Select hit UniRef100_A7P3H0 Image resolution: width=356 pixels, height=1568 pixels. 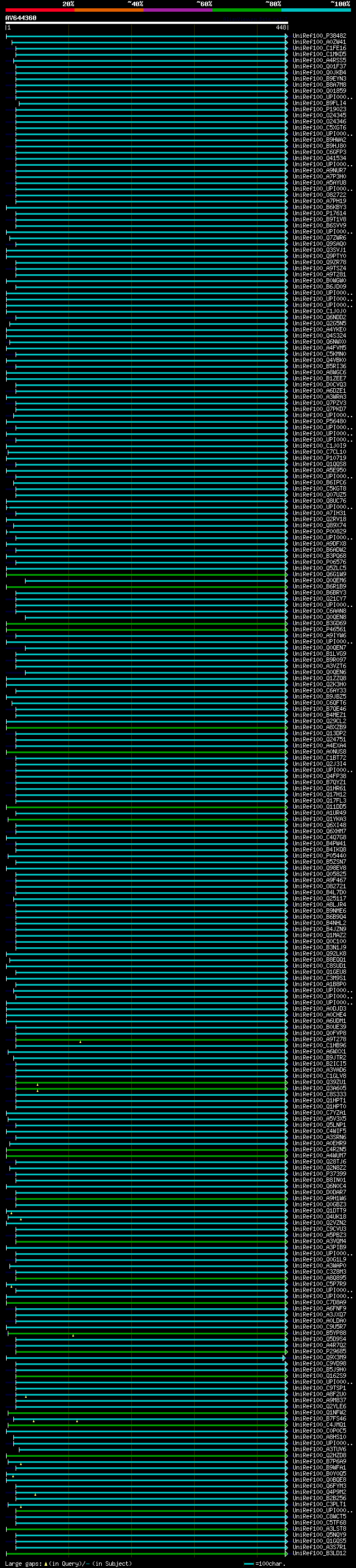click(319, 176)
